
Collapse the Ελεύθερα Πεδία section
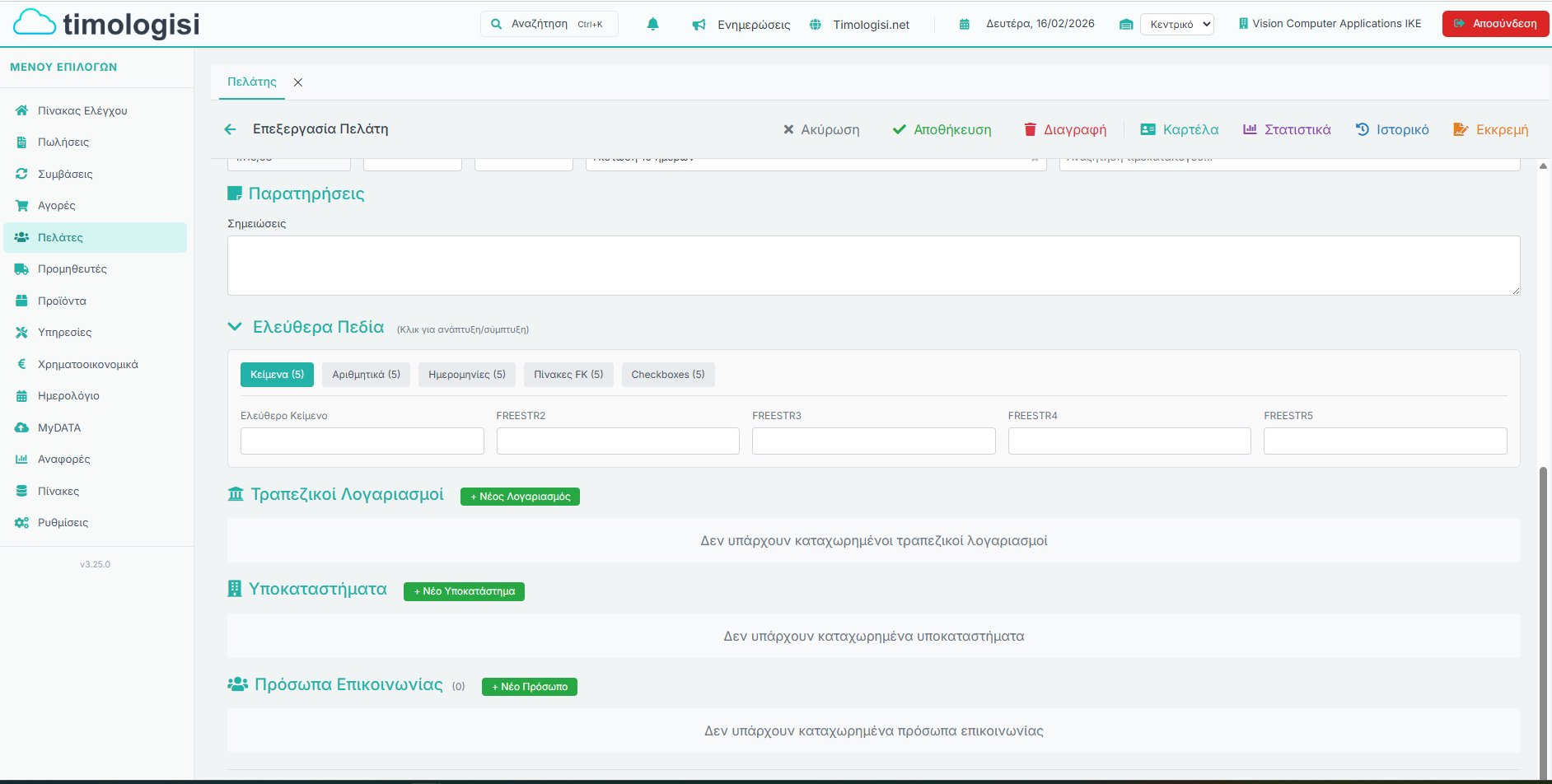[235, 327]
